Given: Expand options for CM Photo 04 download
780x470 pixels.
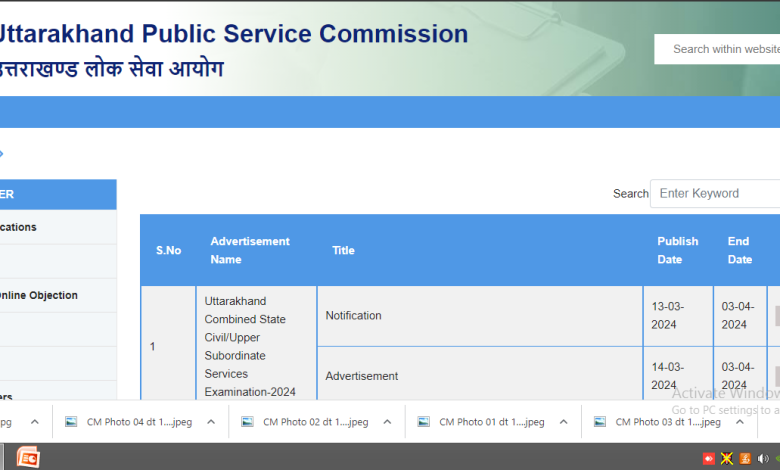Looking at the screenshot, I should pos(211,422).
